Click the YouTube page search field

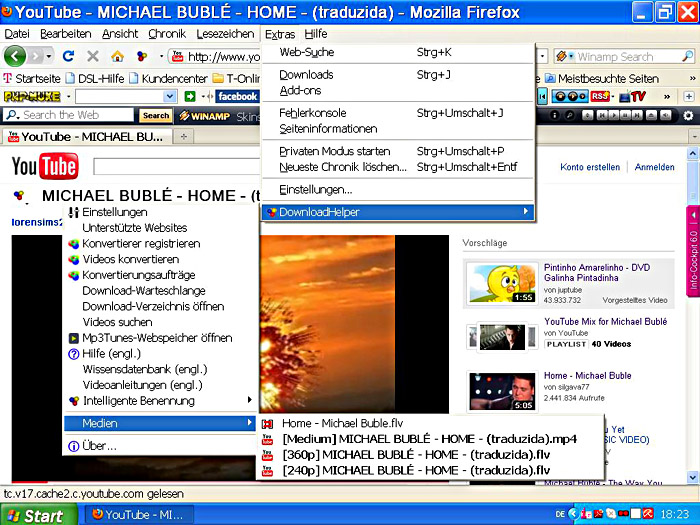point(176,167)
